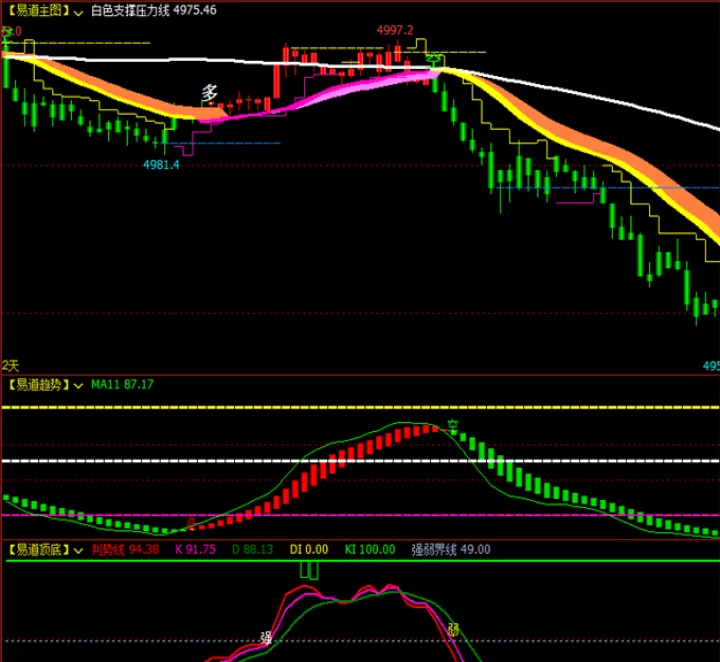Screen dimensions: 720x662
Task: Select the 空 marker in the 易道趋势 panel
Action: [x=452, y=424]
